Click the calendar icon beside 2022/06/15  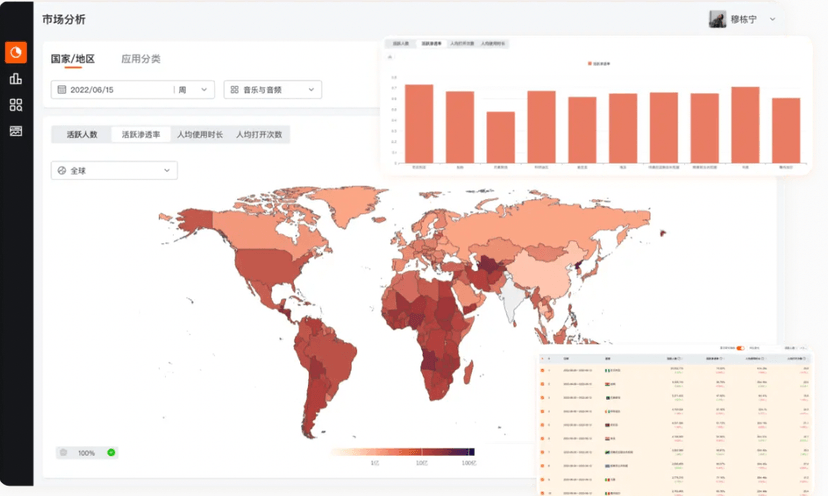click(x=62, y=90)
